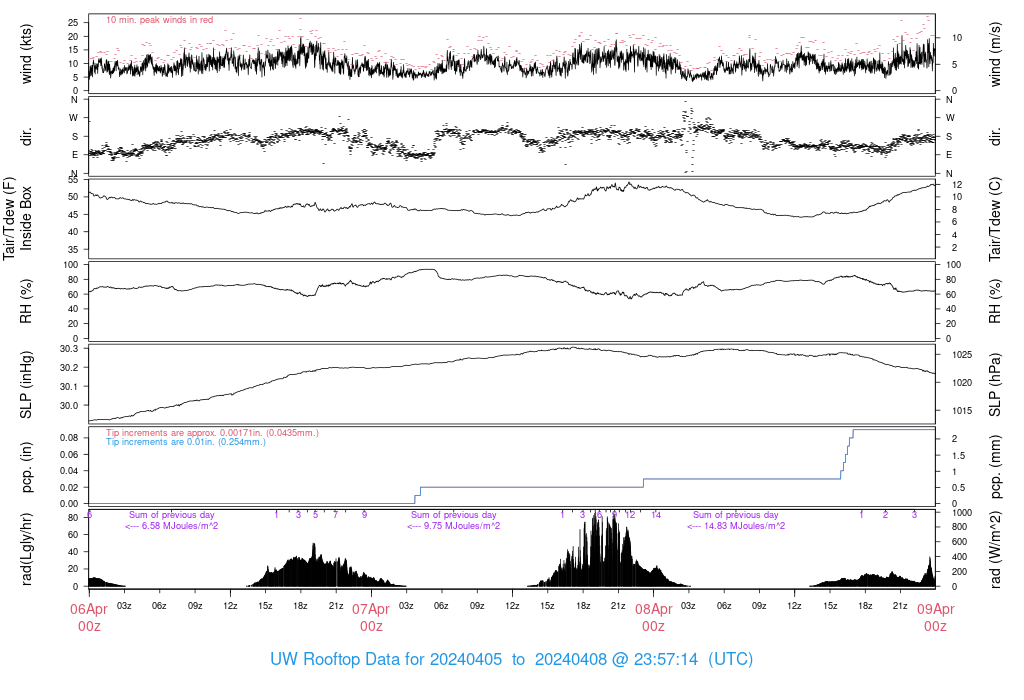Image resolution: width=1024 pixels, height=700 pixels.
Task: Click the 'SLP (hPa)' right axis label
Action: (995, 385)
